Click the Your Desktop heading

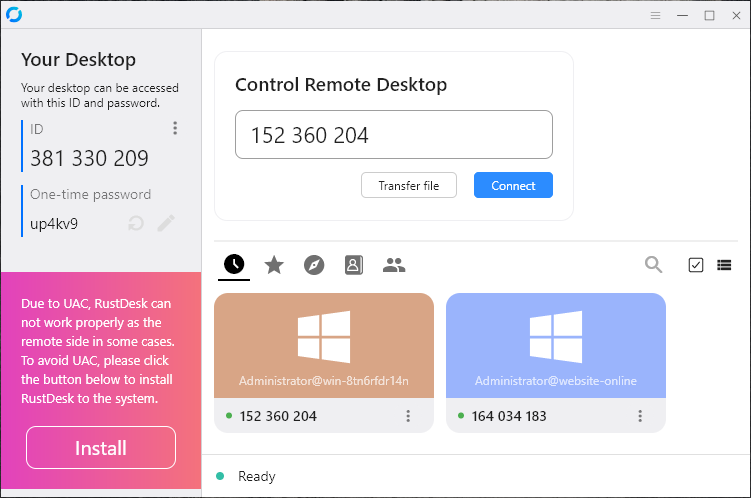[79, 60]
